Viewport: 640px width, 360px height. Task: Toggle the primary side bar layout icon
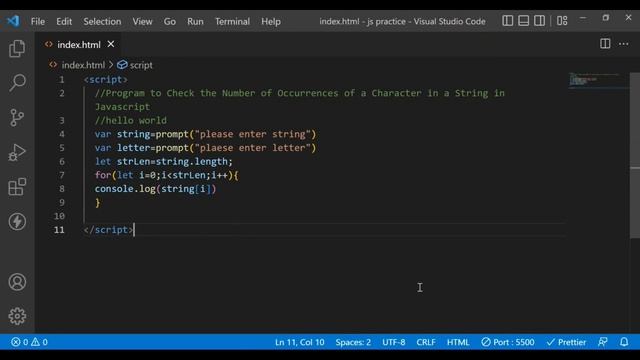coord(507,21)
